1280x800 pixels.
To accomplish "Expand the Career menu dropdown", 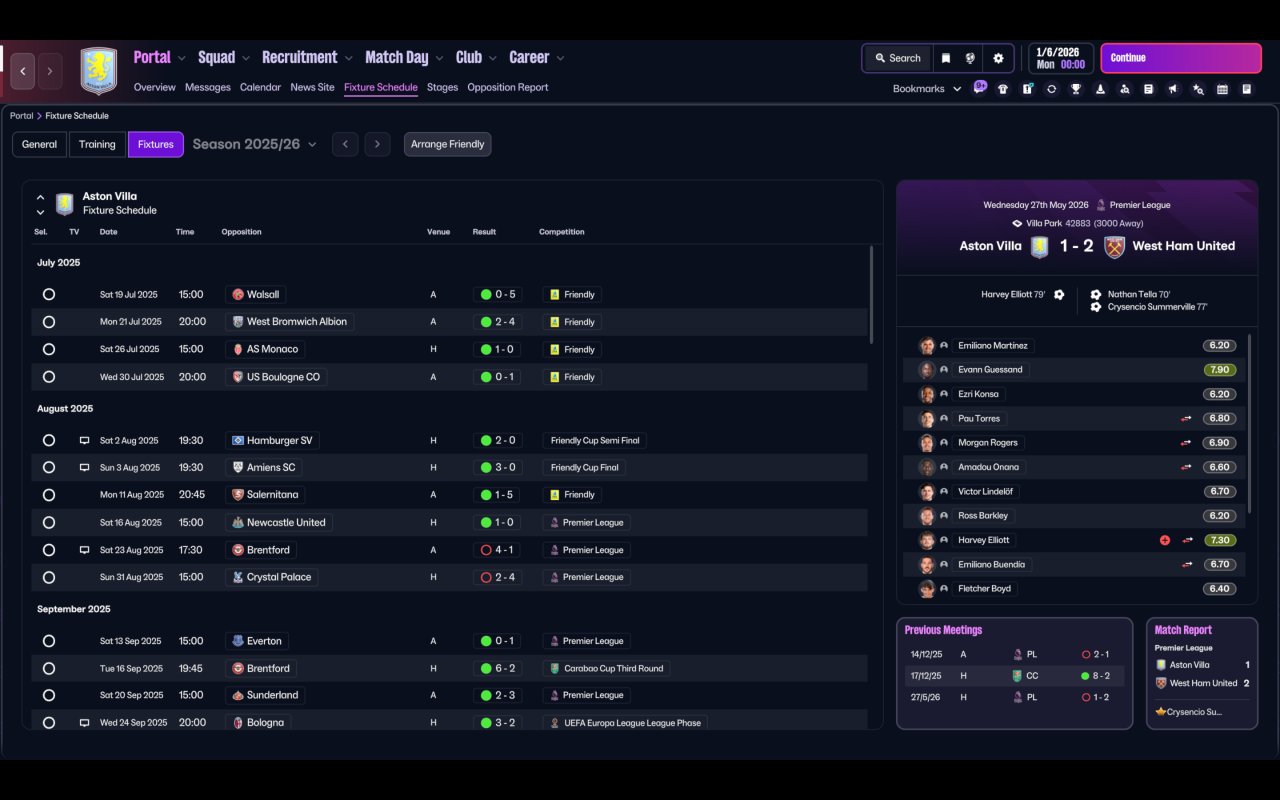I will click(x=560, y=58).
